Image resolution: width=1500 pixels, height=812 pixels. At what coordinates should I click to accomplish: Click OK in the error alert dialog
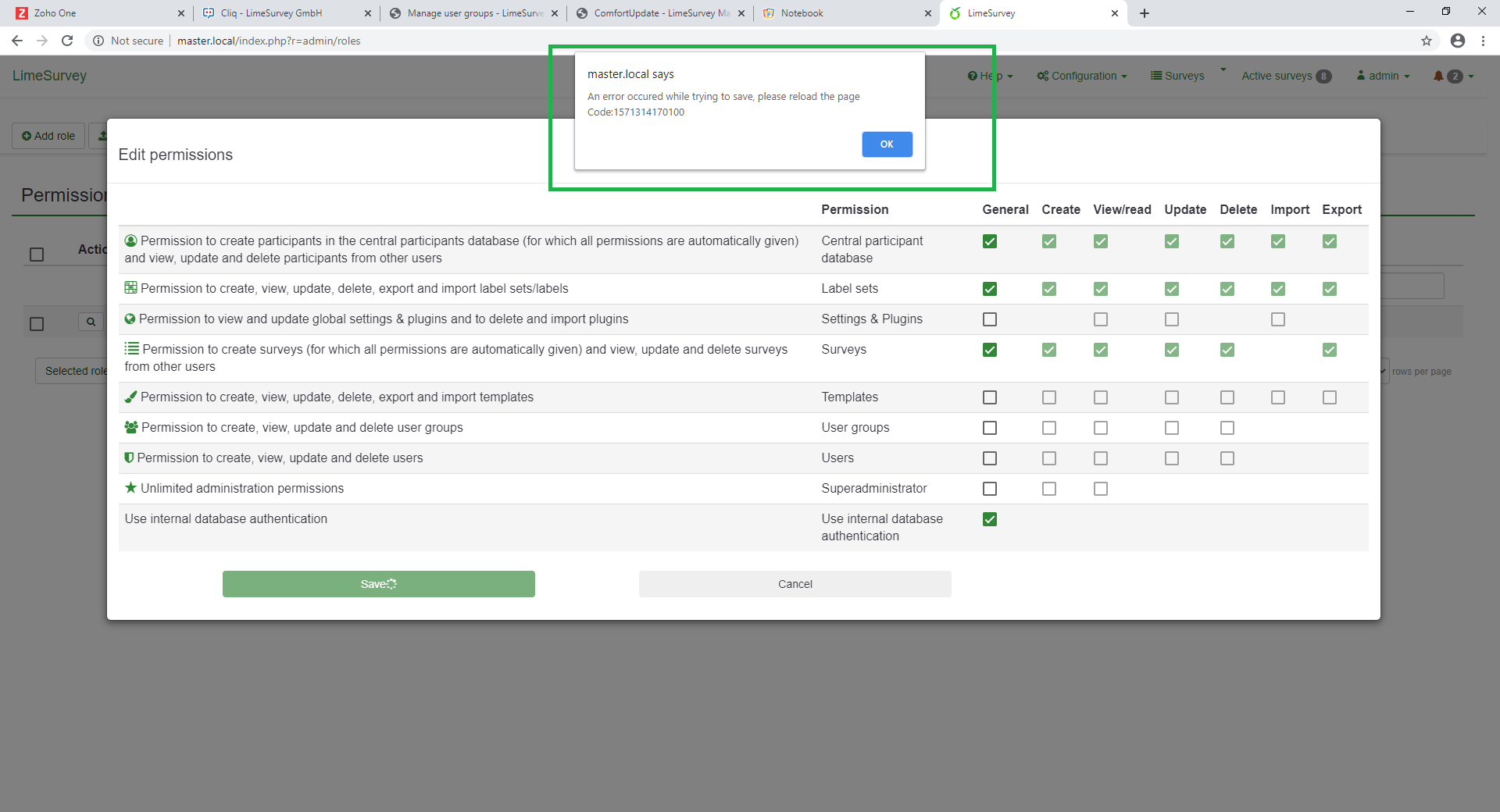[x=887, y=144]
